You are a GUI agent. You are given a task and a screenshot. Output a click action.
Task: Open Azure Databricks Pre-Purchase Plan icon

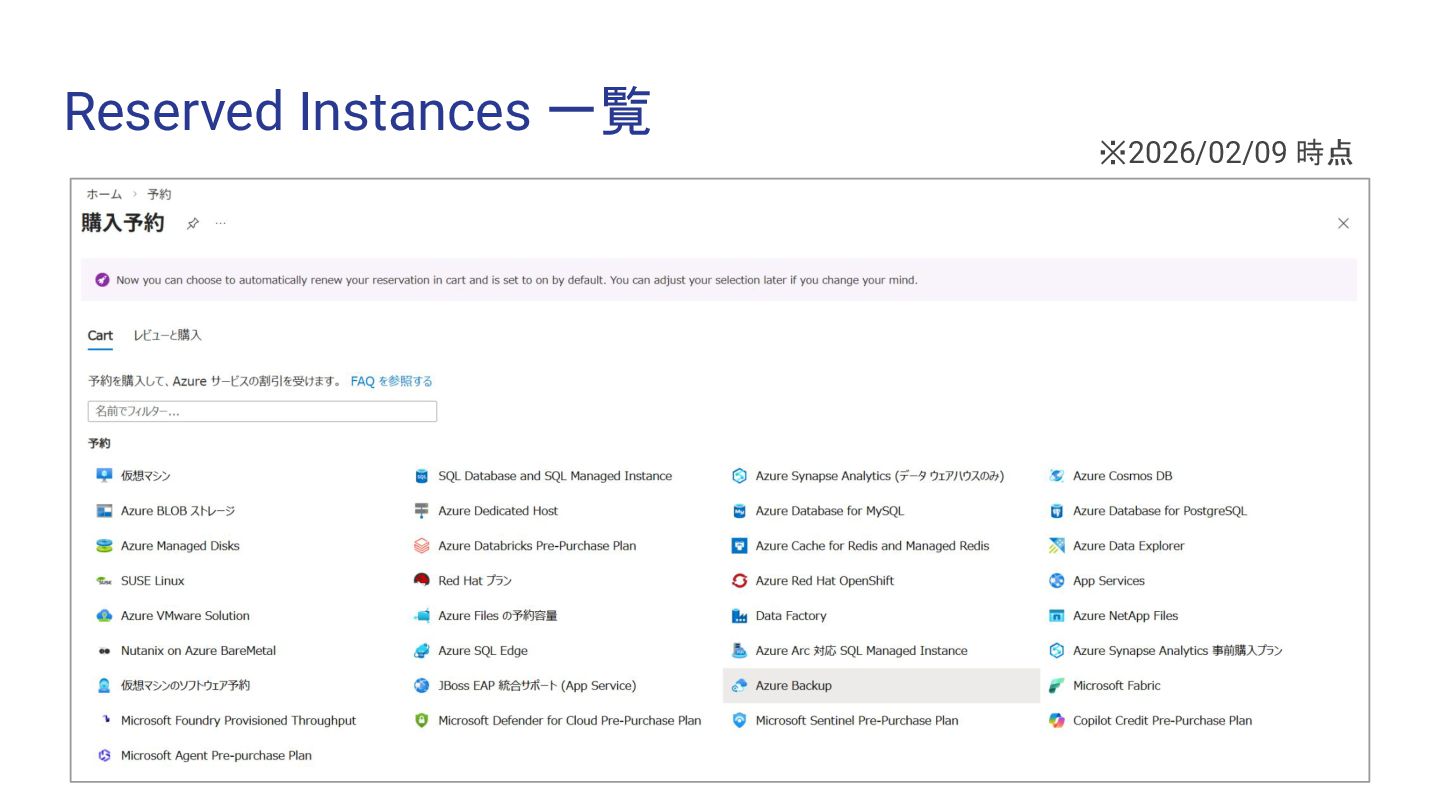(421, 546)
